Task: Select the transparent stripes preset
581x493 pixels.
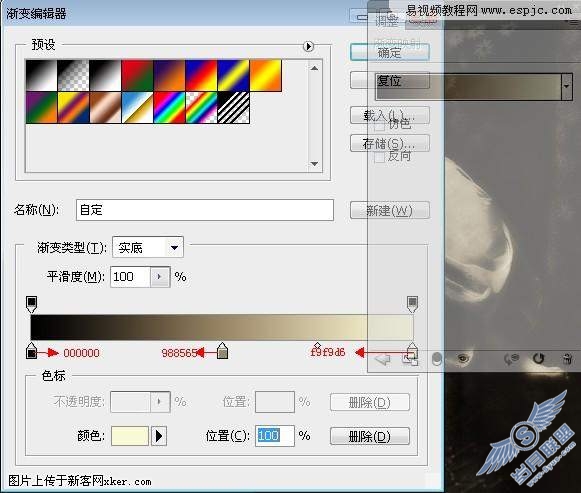Action: tap(233, 107)
